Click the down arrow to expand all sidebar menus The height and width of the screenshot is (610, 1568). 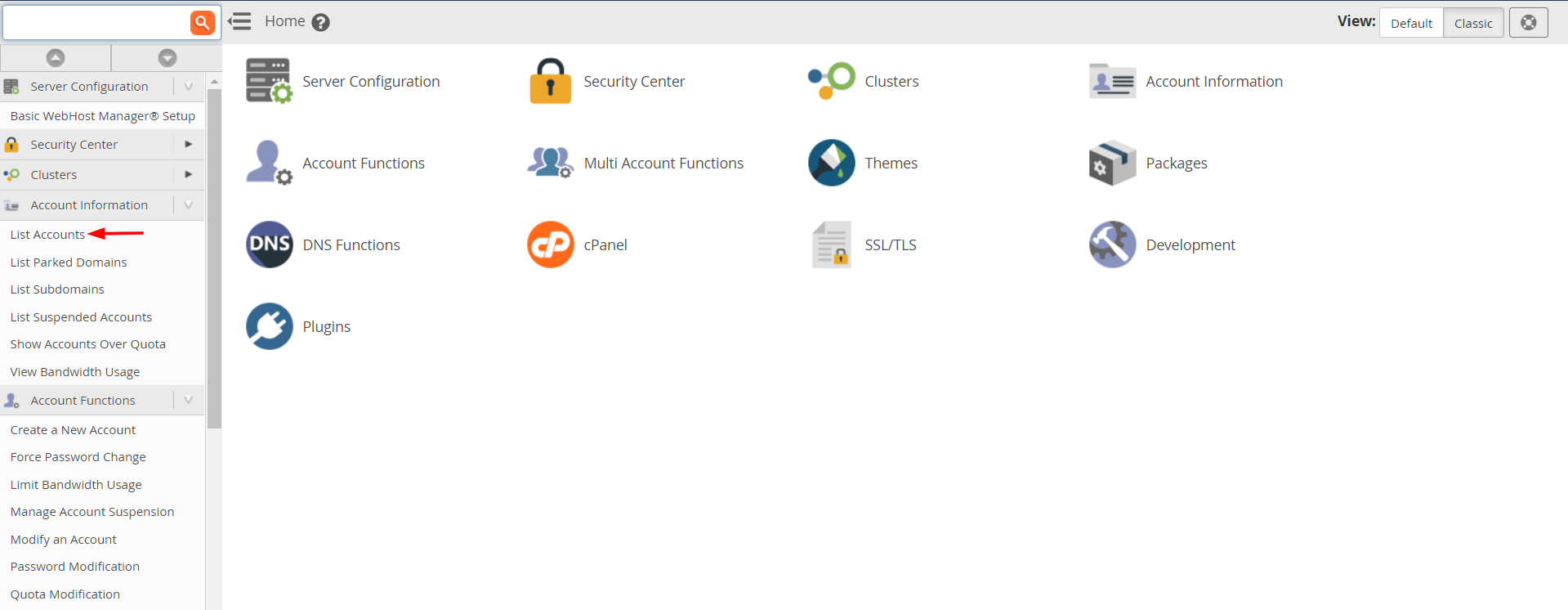pos(168,57)
